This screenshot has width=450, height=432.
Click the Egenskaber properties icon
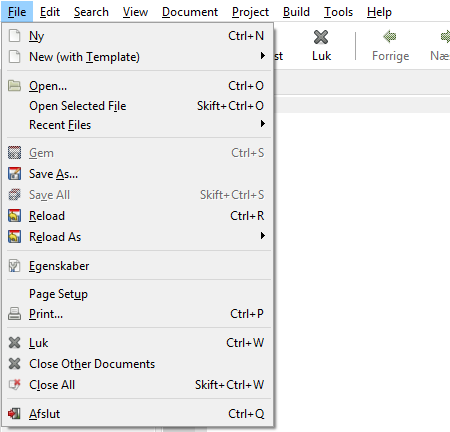(x=14, y=266)
